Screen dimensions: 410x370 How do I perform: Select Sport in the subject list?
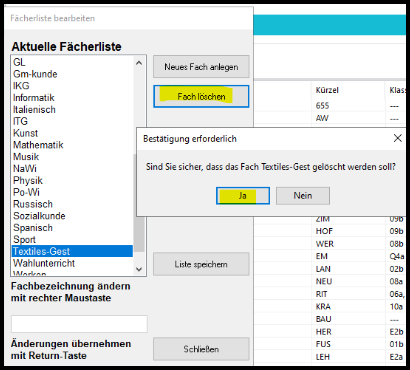point(72,239)
